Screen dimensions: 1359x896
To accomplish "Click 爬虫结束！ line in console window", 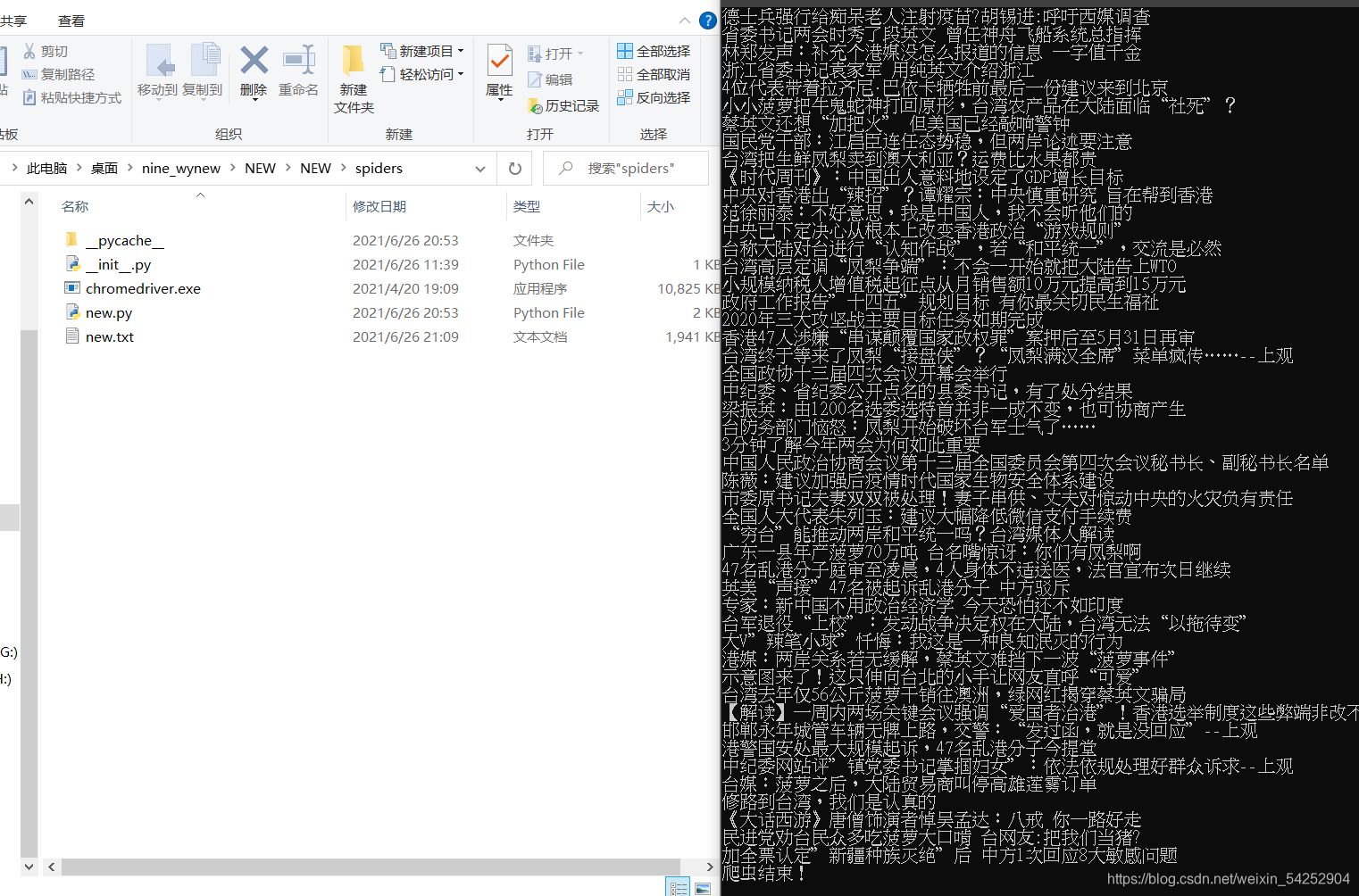I will [x=764, y=873].
